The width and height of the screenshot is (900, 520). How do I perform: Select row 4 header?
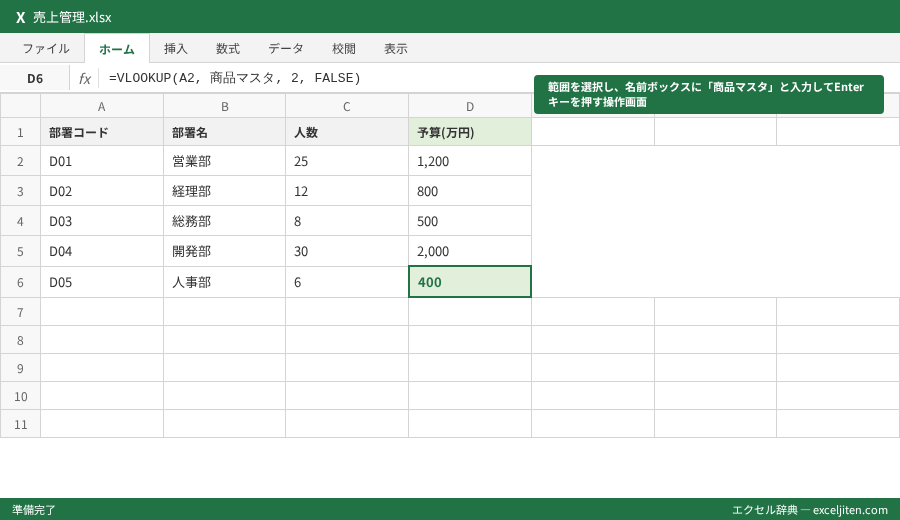(20, 220)
